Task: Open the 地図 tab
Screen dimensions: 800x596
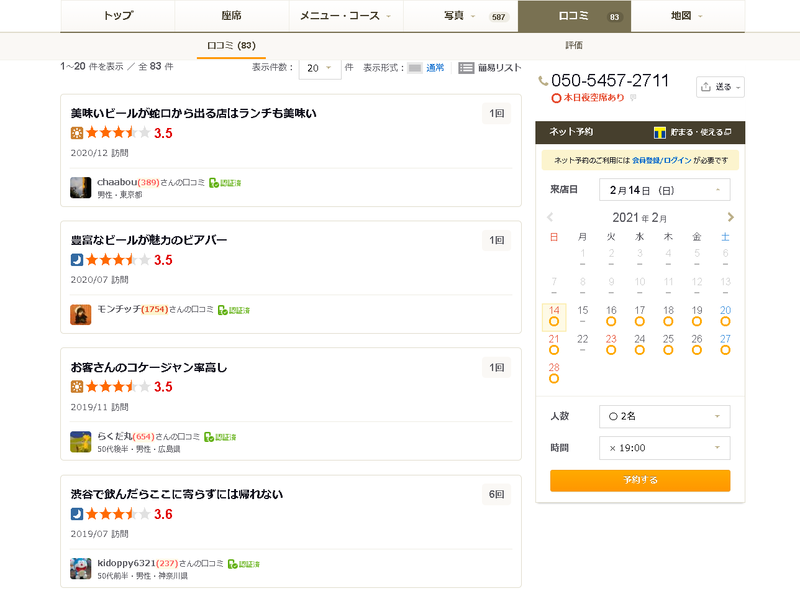Action: (688, 16)
